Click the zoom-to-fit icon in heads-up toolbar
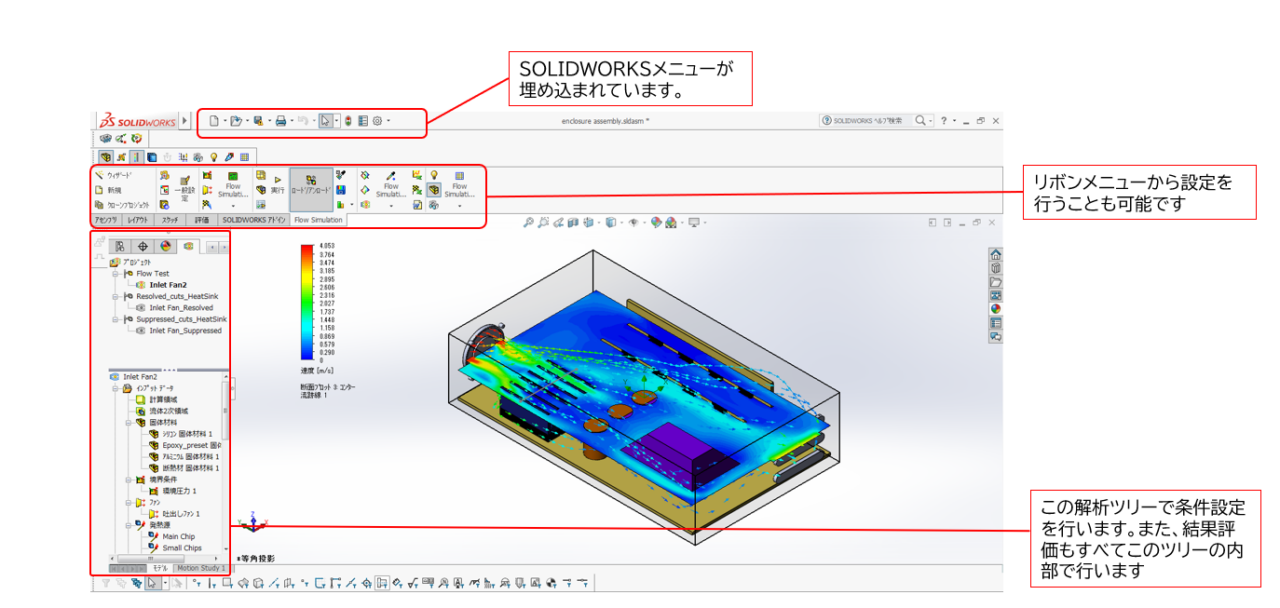Image resolution: width=1280 pixels, height=608 pixels. point(528,222)
